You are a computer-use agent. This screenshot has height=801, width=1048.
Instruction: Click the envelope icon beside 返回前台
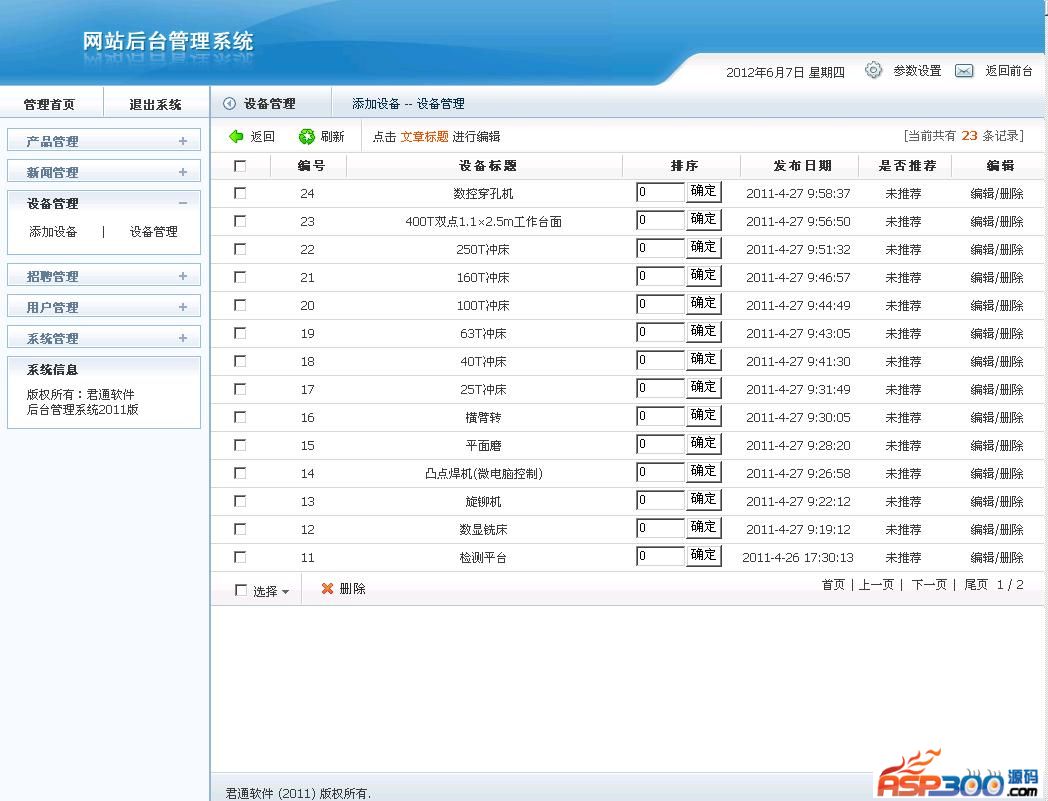(964, 71)
